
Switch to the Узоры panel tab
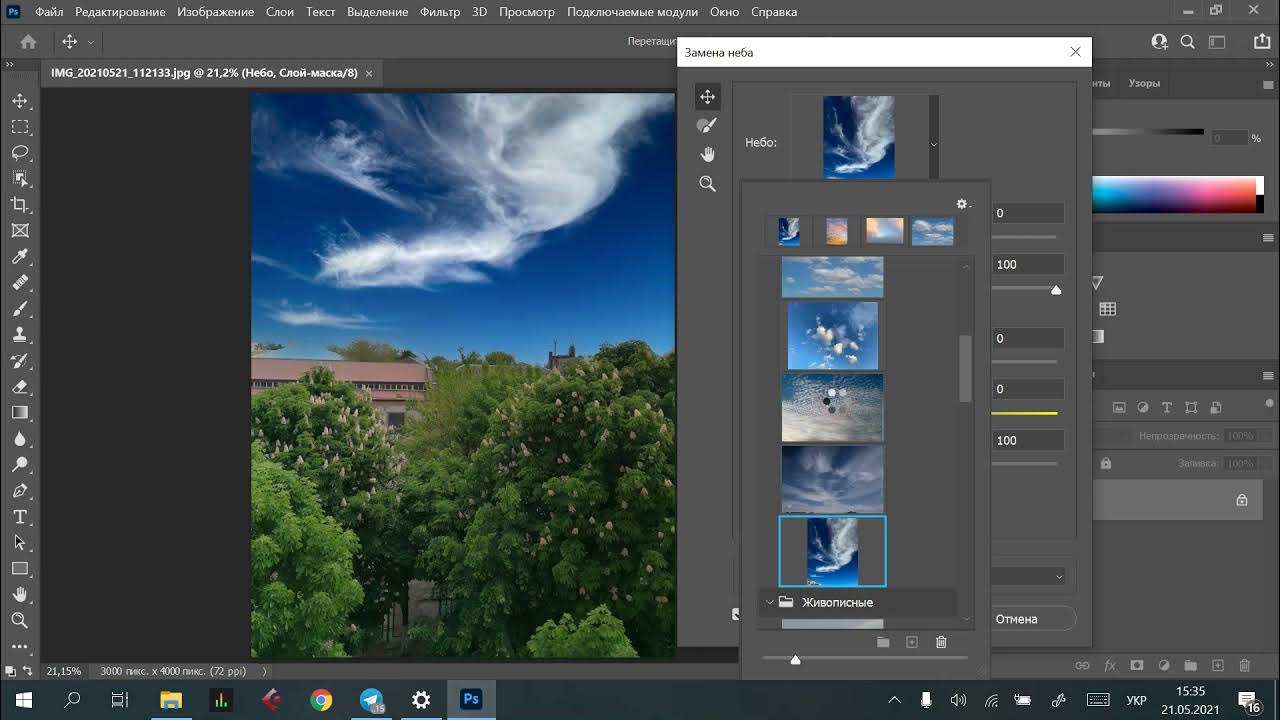[1144, 83]
